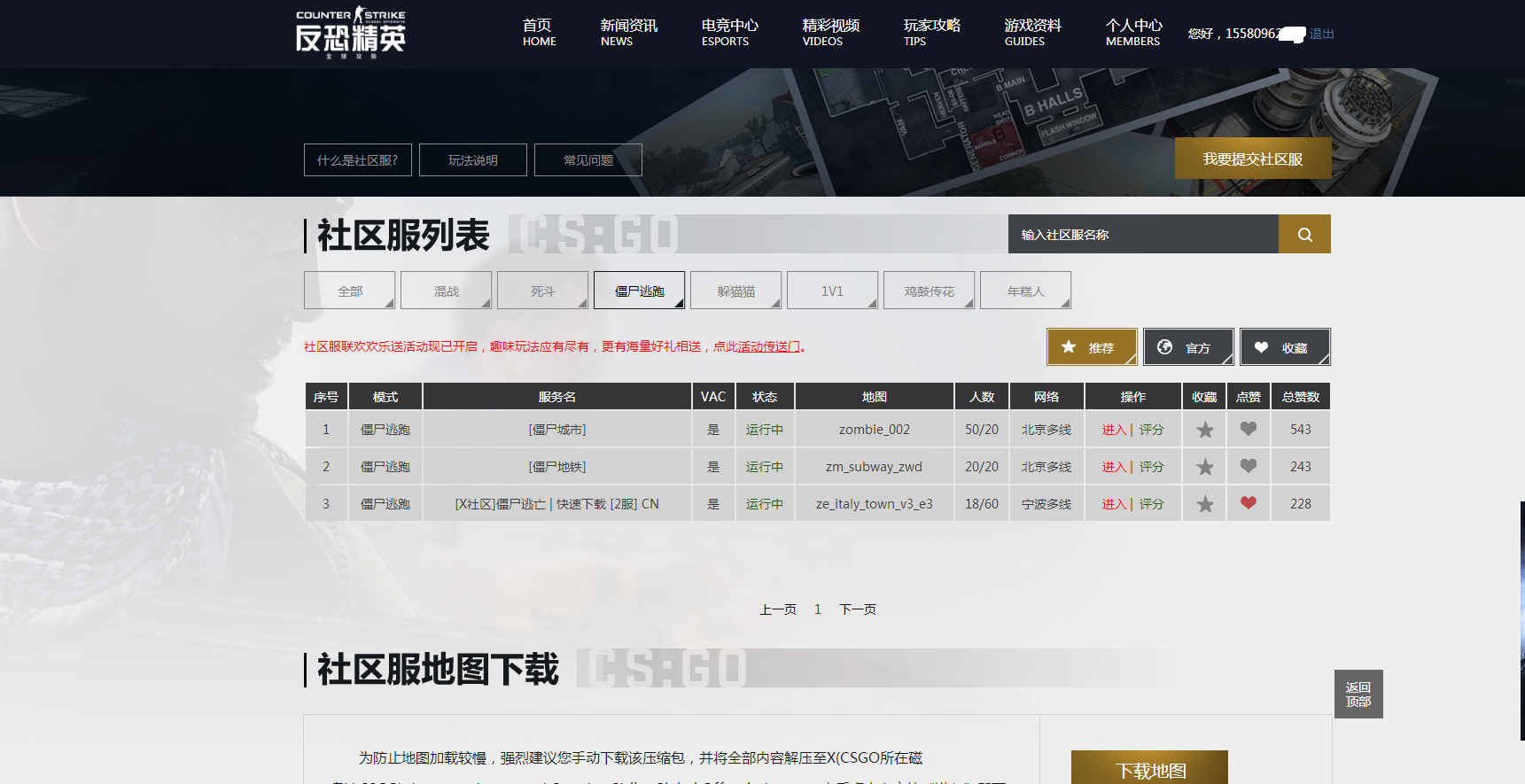Select the 死斗 mode tab
Image resolution: width=1525 pixels, height=784 pixels.
[x=543, y=291]
